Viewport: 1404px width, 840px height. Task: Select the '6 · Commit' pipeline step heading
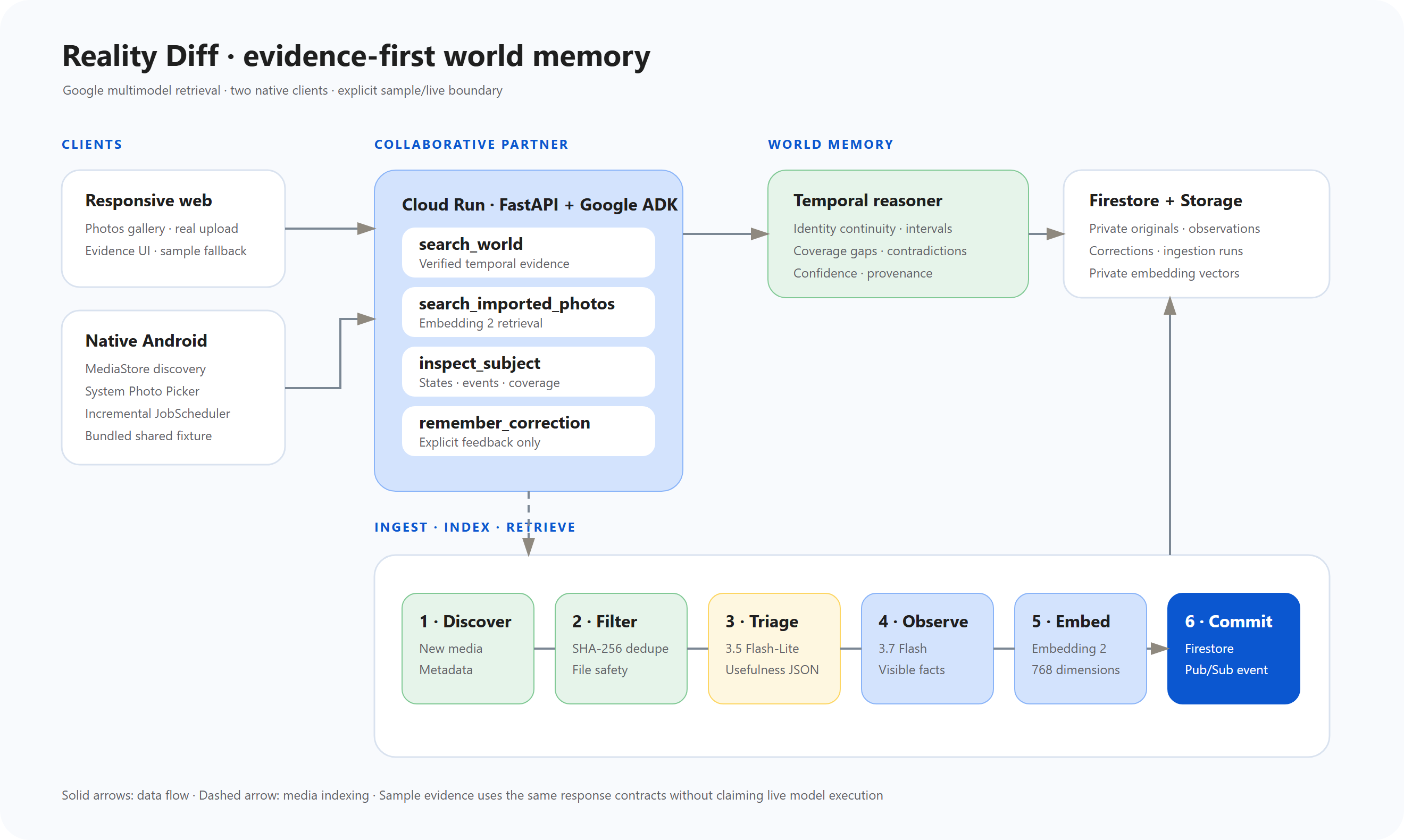[1228, 621]
